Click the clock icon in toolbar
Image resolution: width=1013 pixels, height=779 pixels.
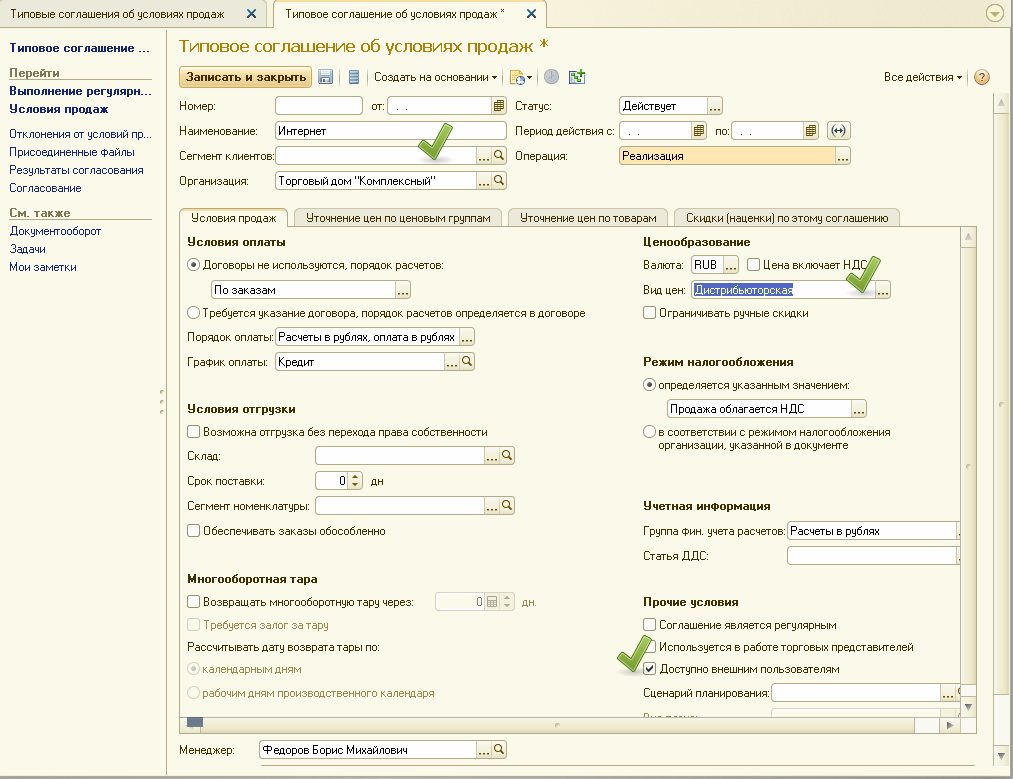[551, 77]
